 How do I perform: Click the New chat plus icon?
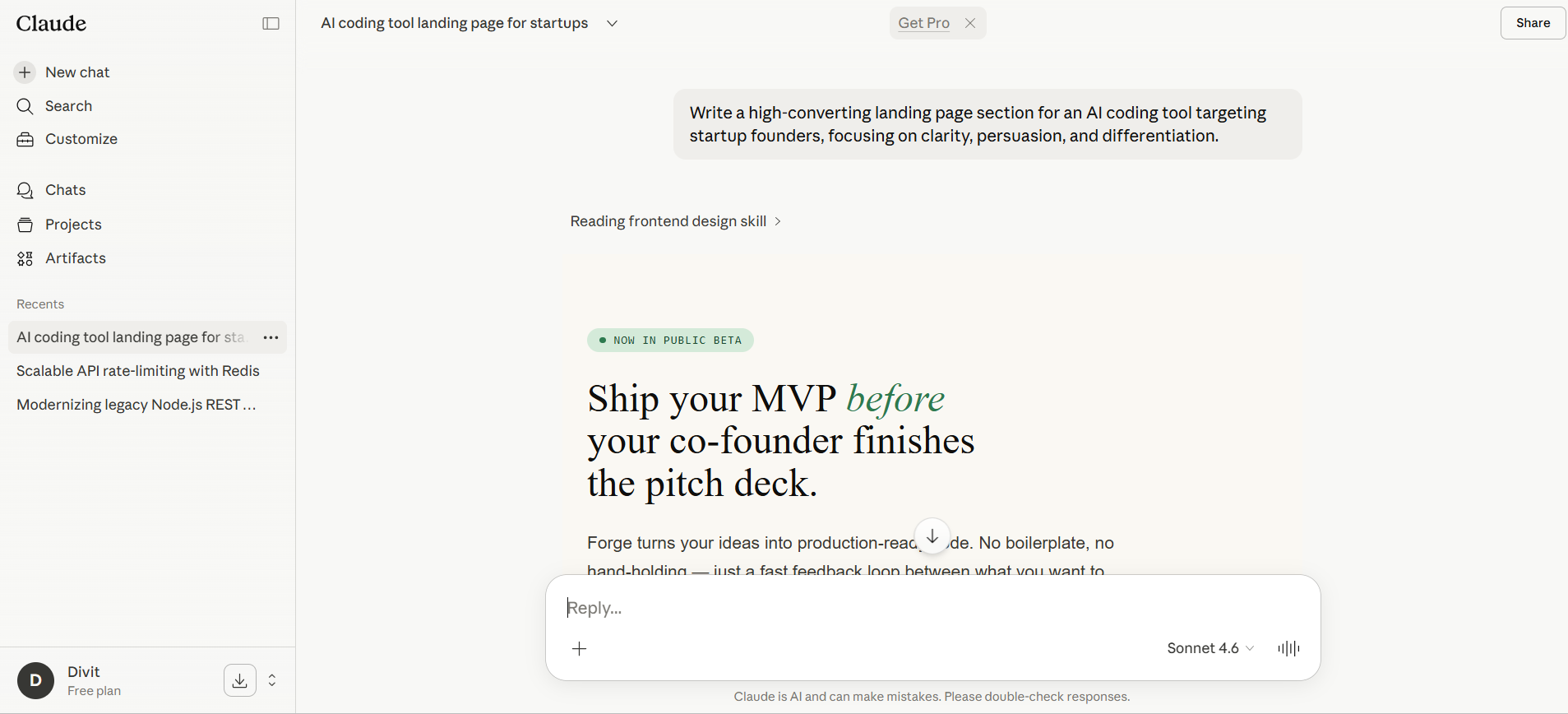point(25,72)
